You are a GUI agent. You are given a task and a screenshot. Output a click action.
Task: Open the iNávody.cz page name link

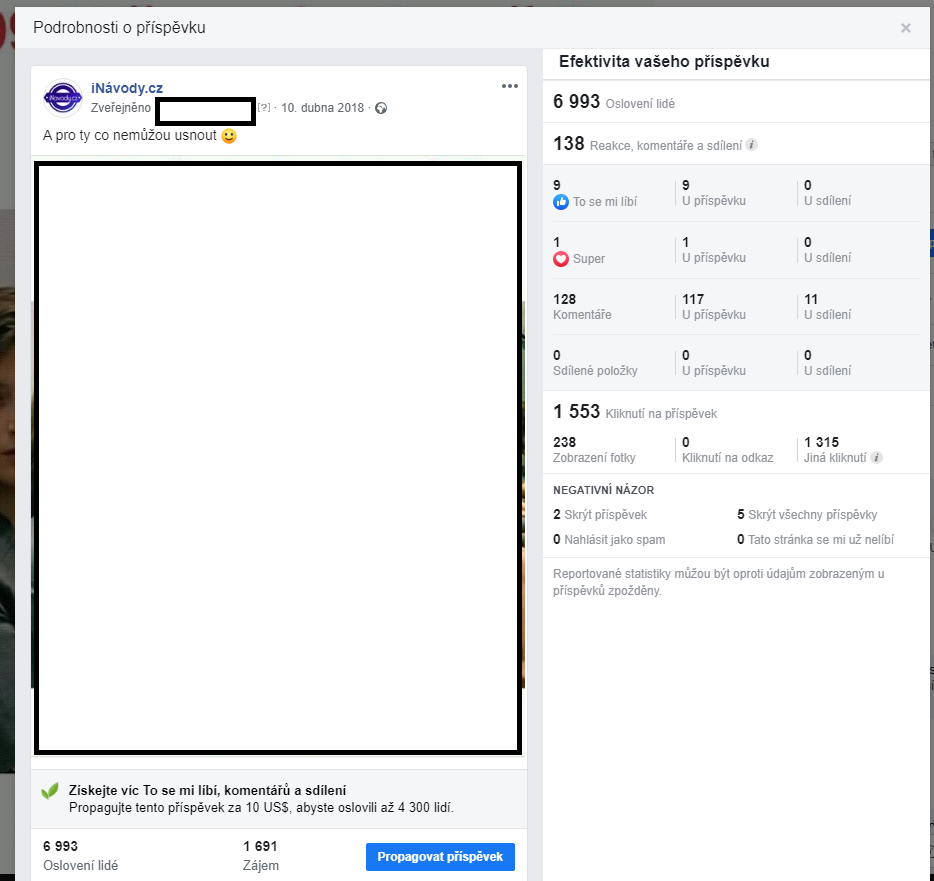coord(127,88)
